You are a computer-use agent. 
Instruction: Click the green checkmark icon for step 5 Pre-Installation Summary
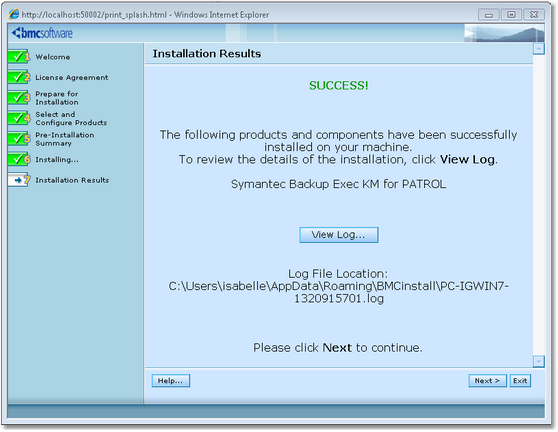(19, 138)
